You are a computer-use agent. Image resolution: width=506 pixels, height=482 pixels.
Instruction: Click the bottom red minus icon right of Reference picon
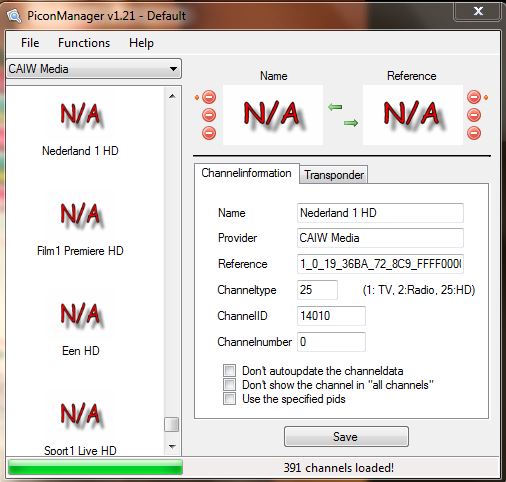[474, 133]
